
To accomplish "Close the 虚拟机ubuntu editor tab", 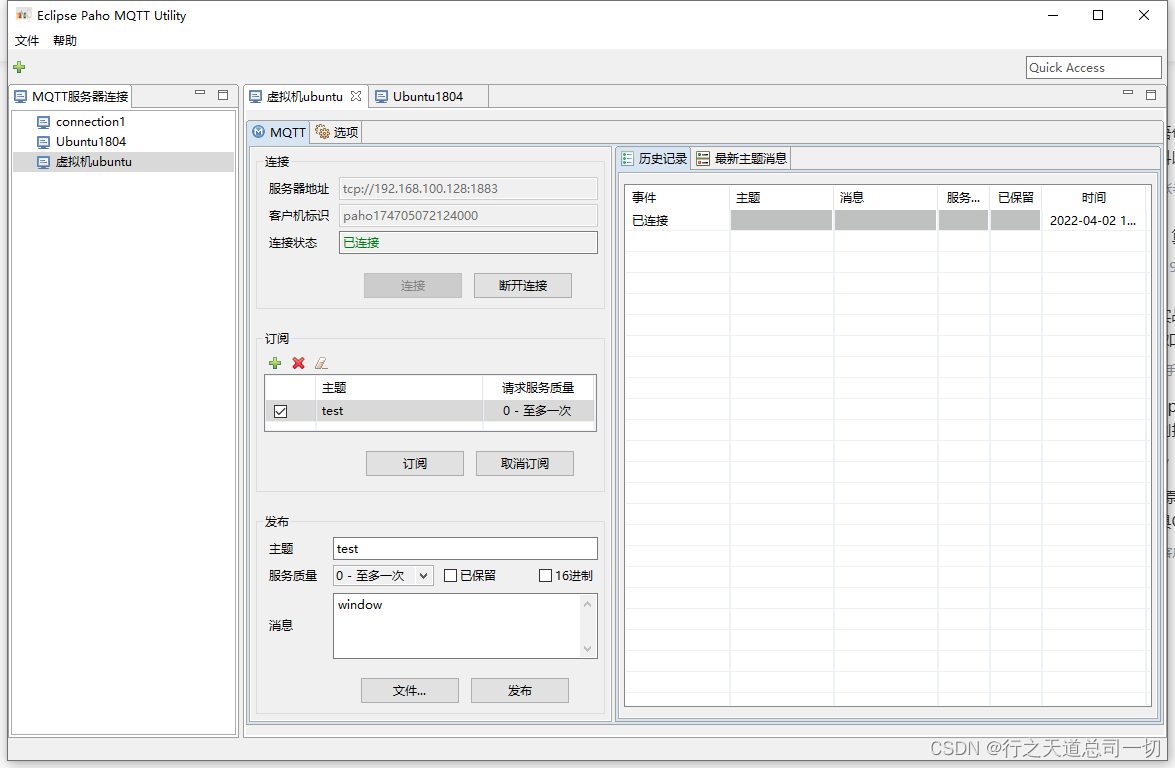I will tap(356, 96).
